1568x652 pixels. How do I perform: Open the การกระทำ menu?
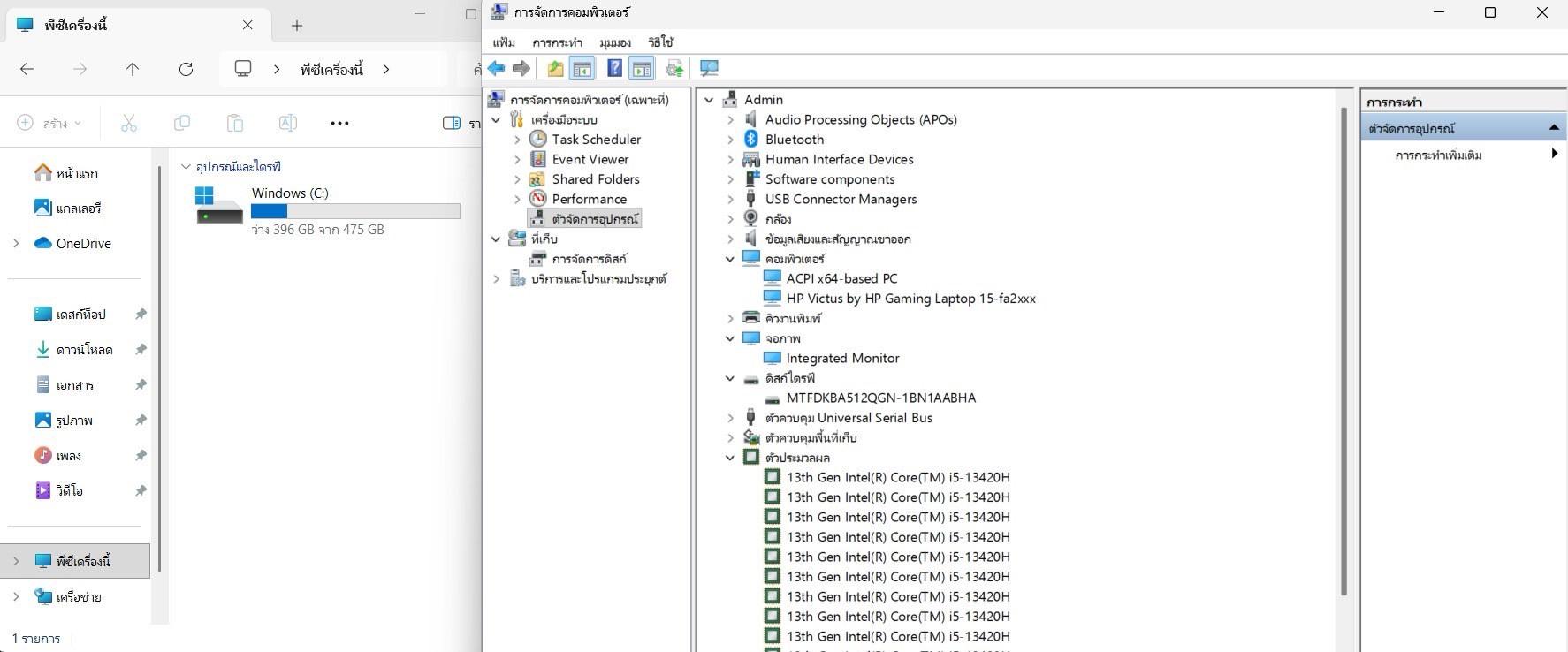(x=557, y=42)
